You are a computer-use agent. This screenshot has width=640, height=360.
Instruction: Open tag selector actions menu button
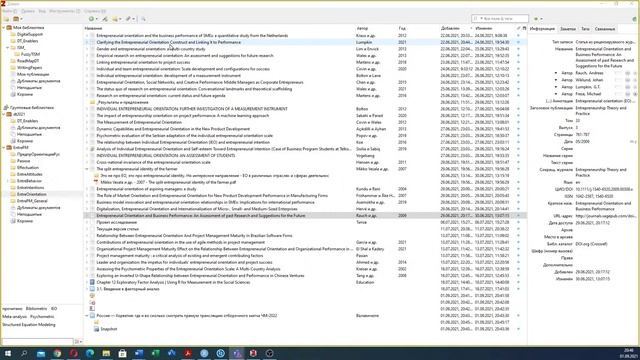(x=78, y=341)
